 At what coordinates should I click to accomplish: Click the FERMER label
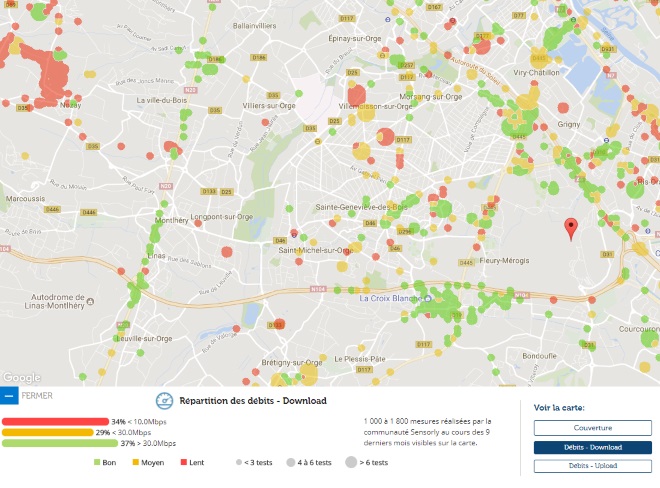[x=37, y=396]
